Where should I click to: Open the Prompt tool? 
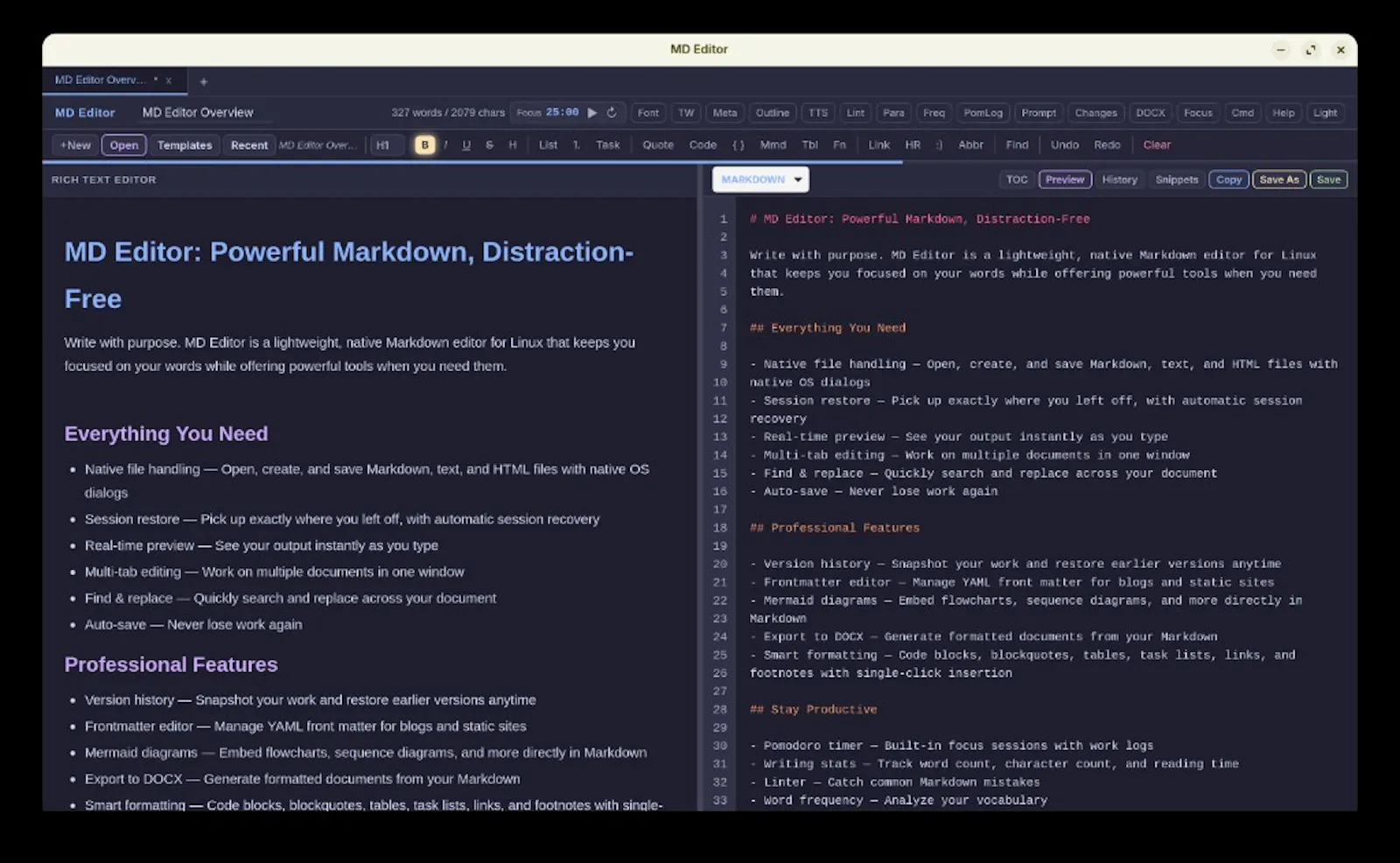click(1039, 113)
